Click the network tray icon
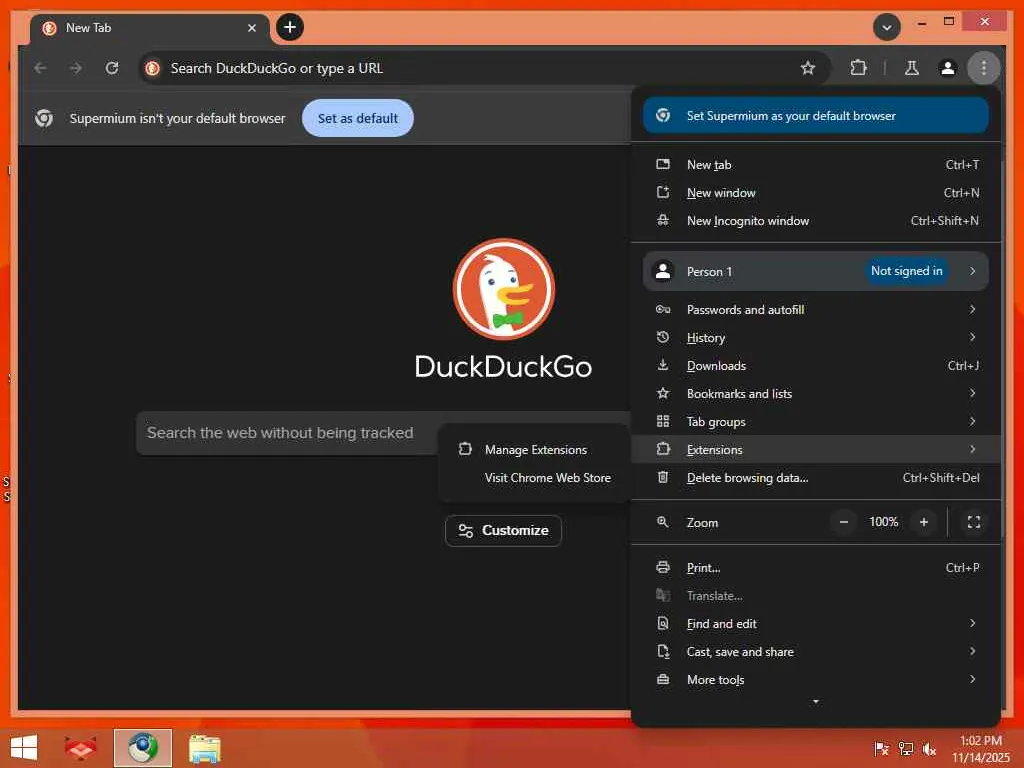 (x=905, y=748)
